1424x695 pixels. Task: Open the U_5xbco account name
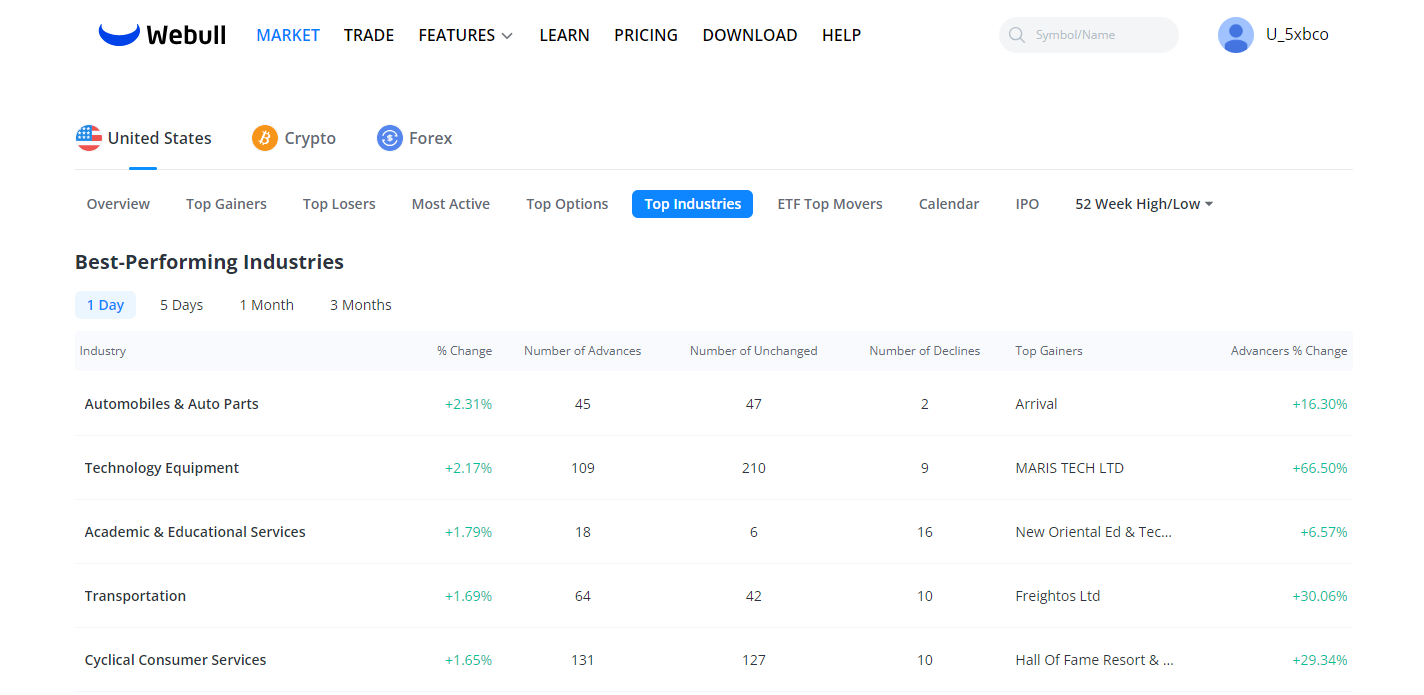coord(1297,35)
